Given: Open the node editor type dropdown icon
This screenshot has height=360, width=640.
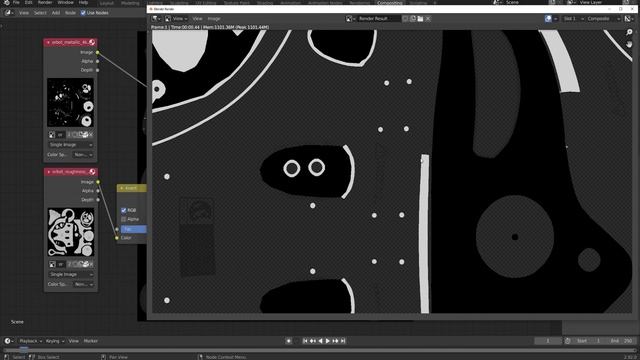Looking at the screenshot, I should click(9, 13).
